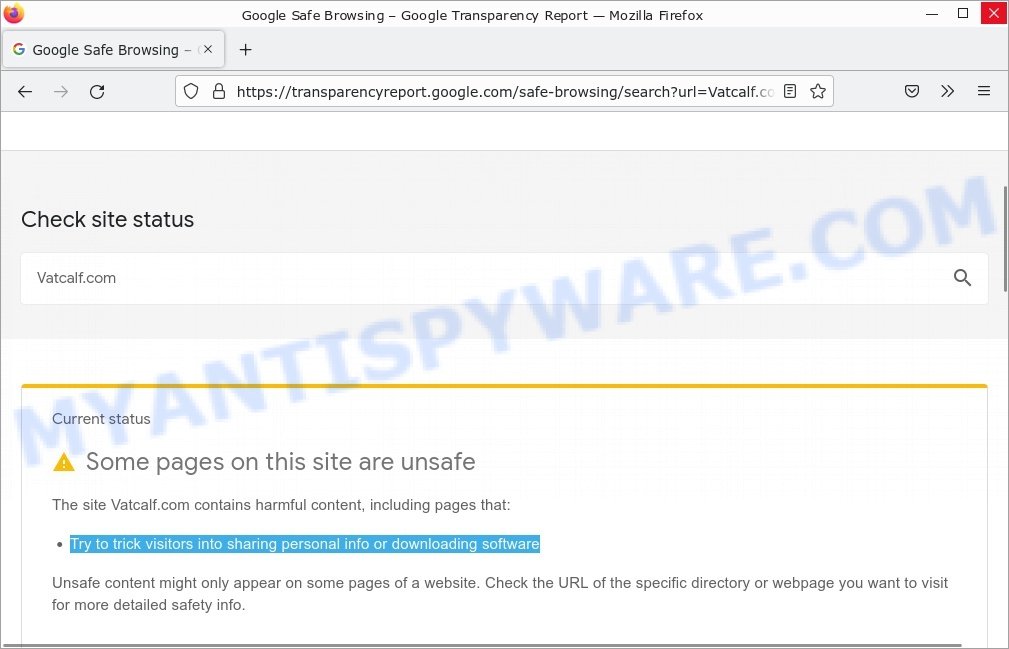Click the search magnifier icon
The image size is (1009, 649).
[x=962, y=278]
